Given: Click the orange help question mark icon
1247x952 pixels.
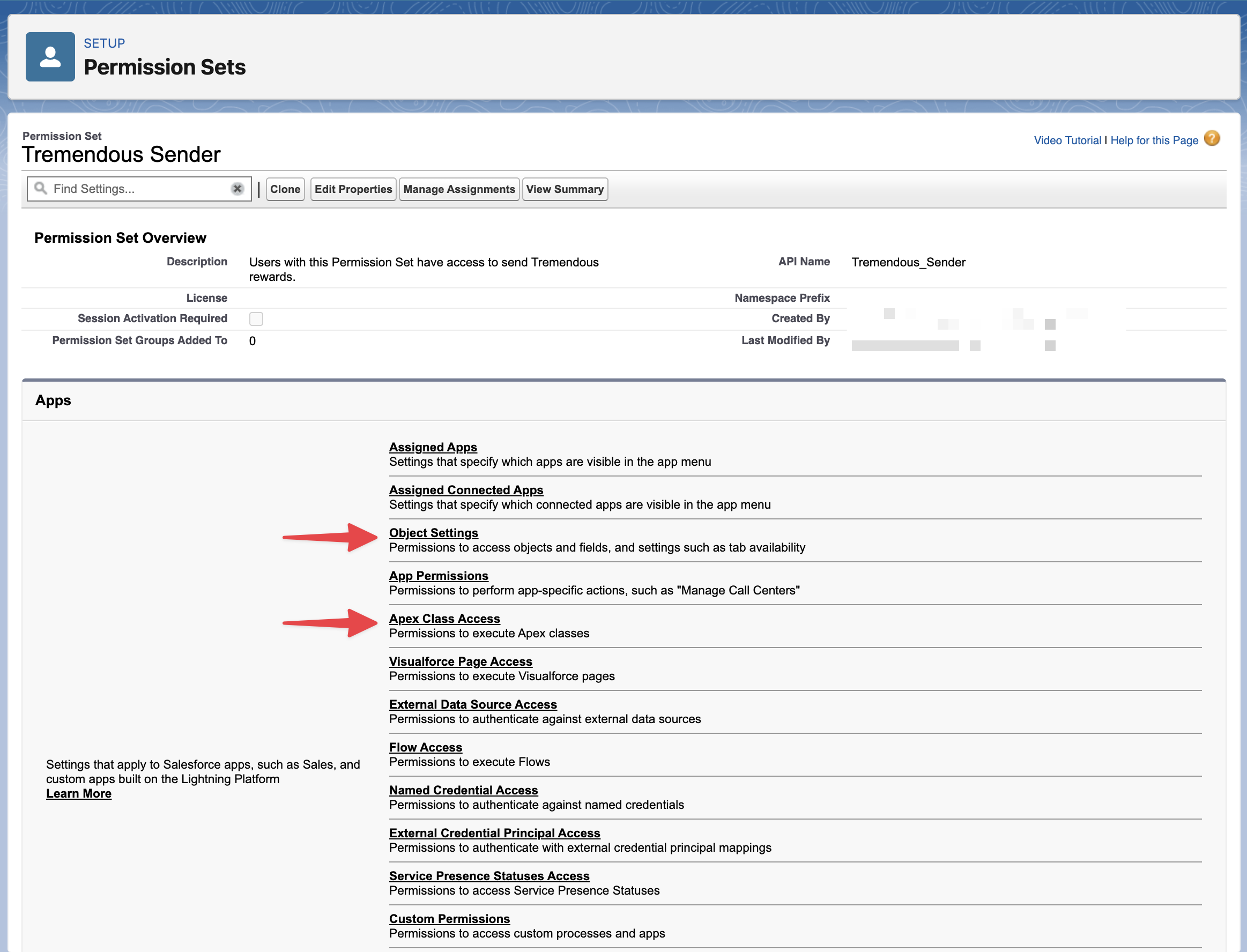Looking at the screenshot, I should click(1212, 139).
